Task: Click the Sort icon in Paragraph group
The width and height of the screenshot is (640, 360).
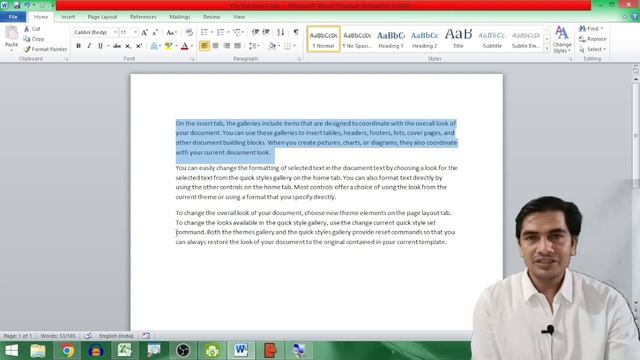Action: pyautogui.click(x=280, y=32)
